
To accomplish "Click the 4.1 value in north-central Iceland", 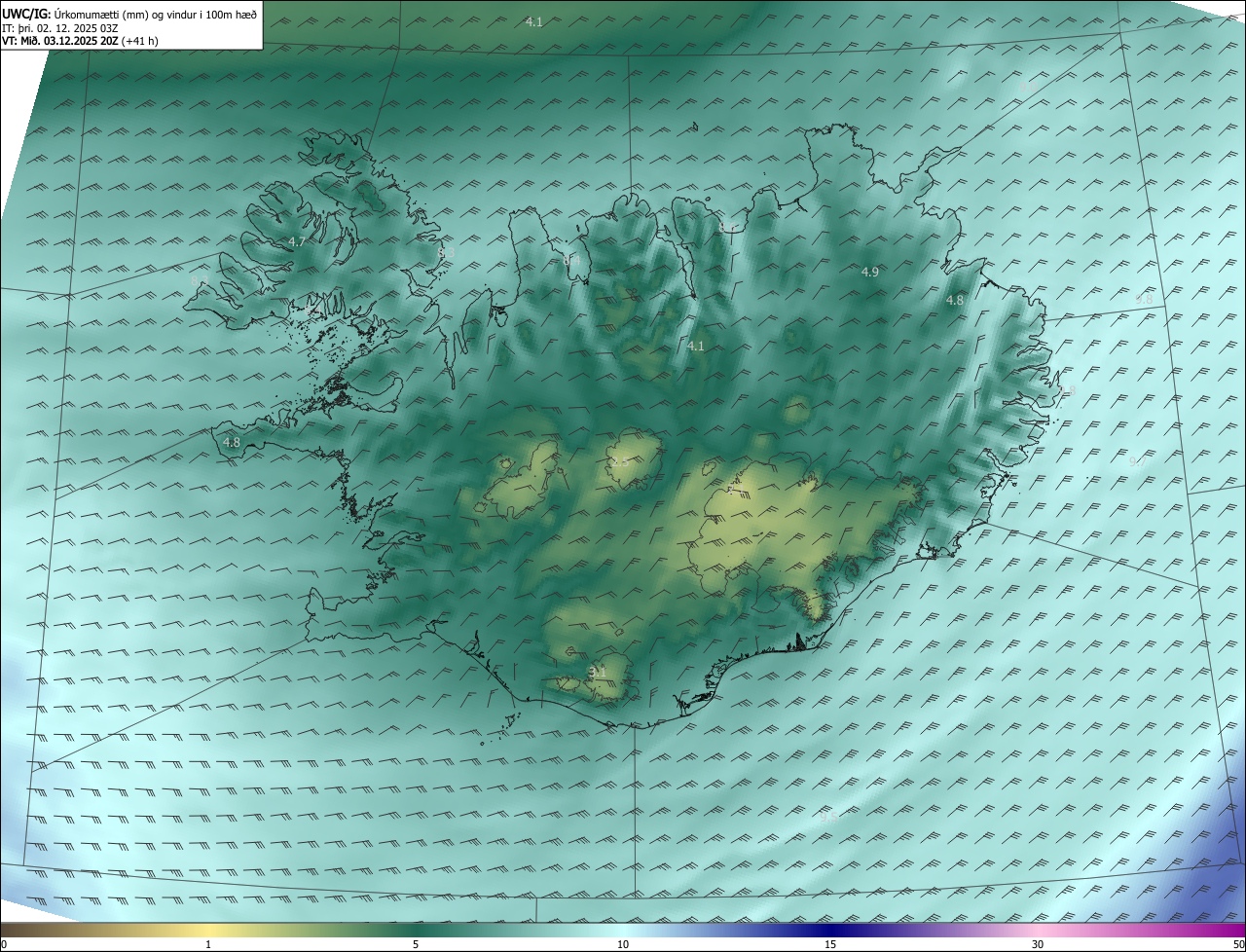I will pos(695,346).
